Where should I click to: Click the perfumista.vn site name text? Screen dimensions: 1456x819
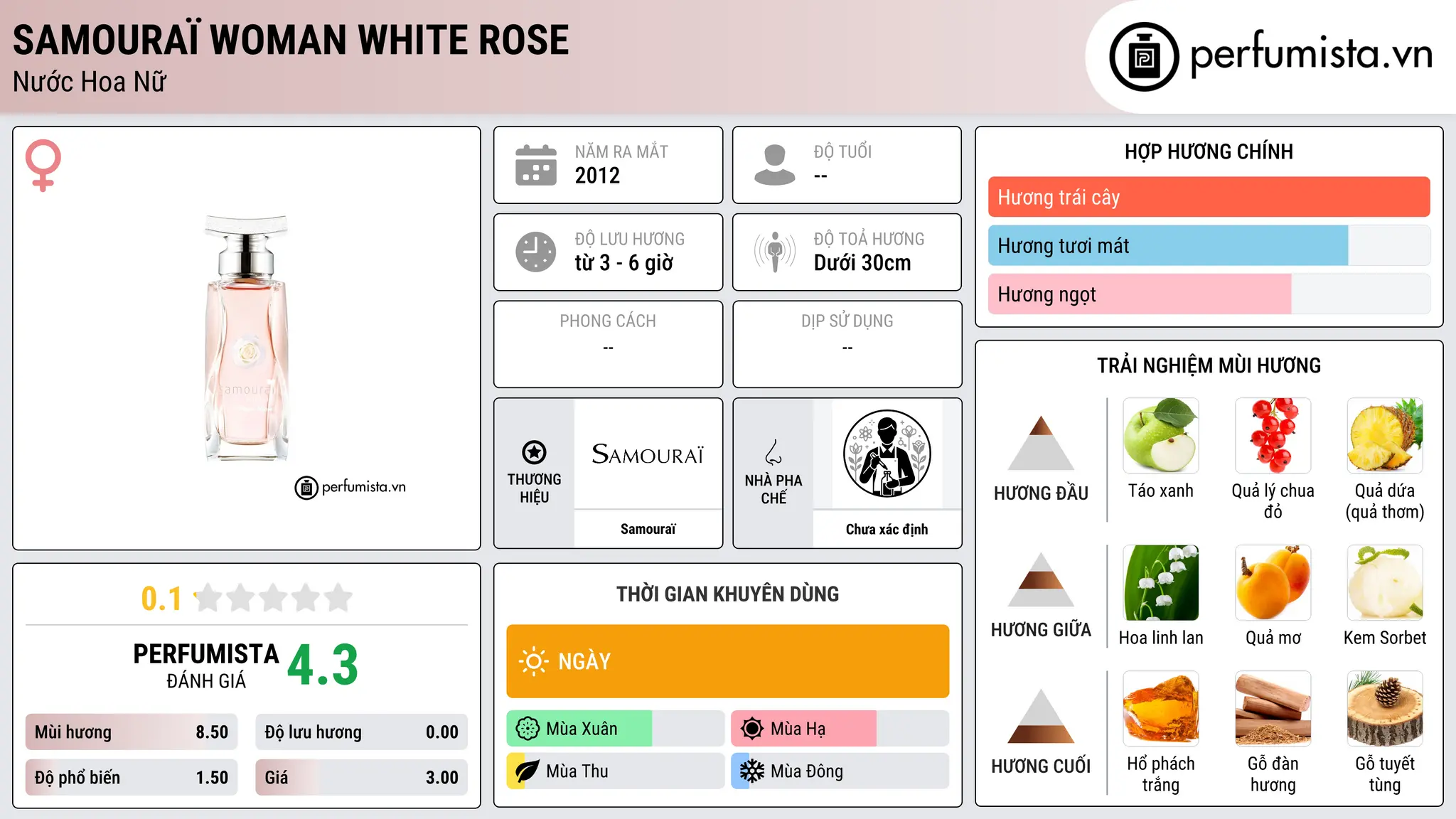1311,55
